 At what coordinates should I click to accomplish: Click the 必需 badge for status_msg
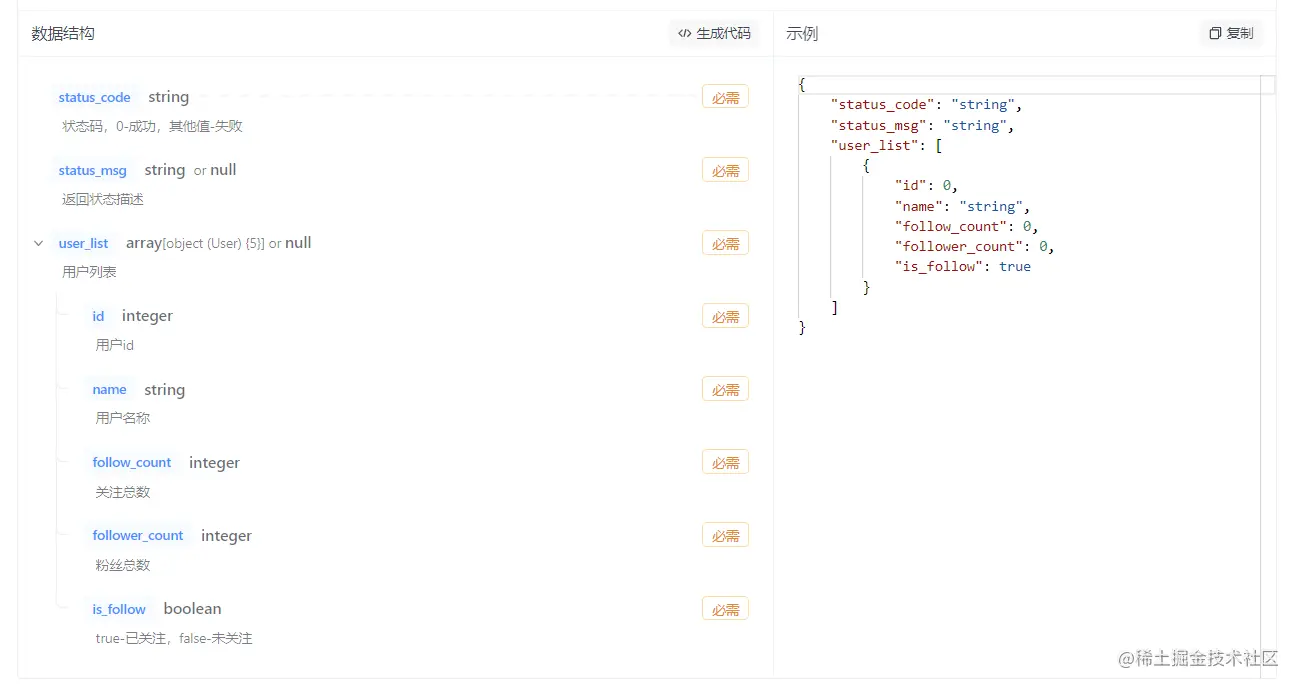[x=725, y=170]
